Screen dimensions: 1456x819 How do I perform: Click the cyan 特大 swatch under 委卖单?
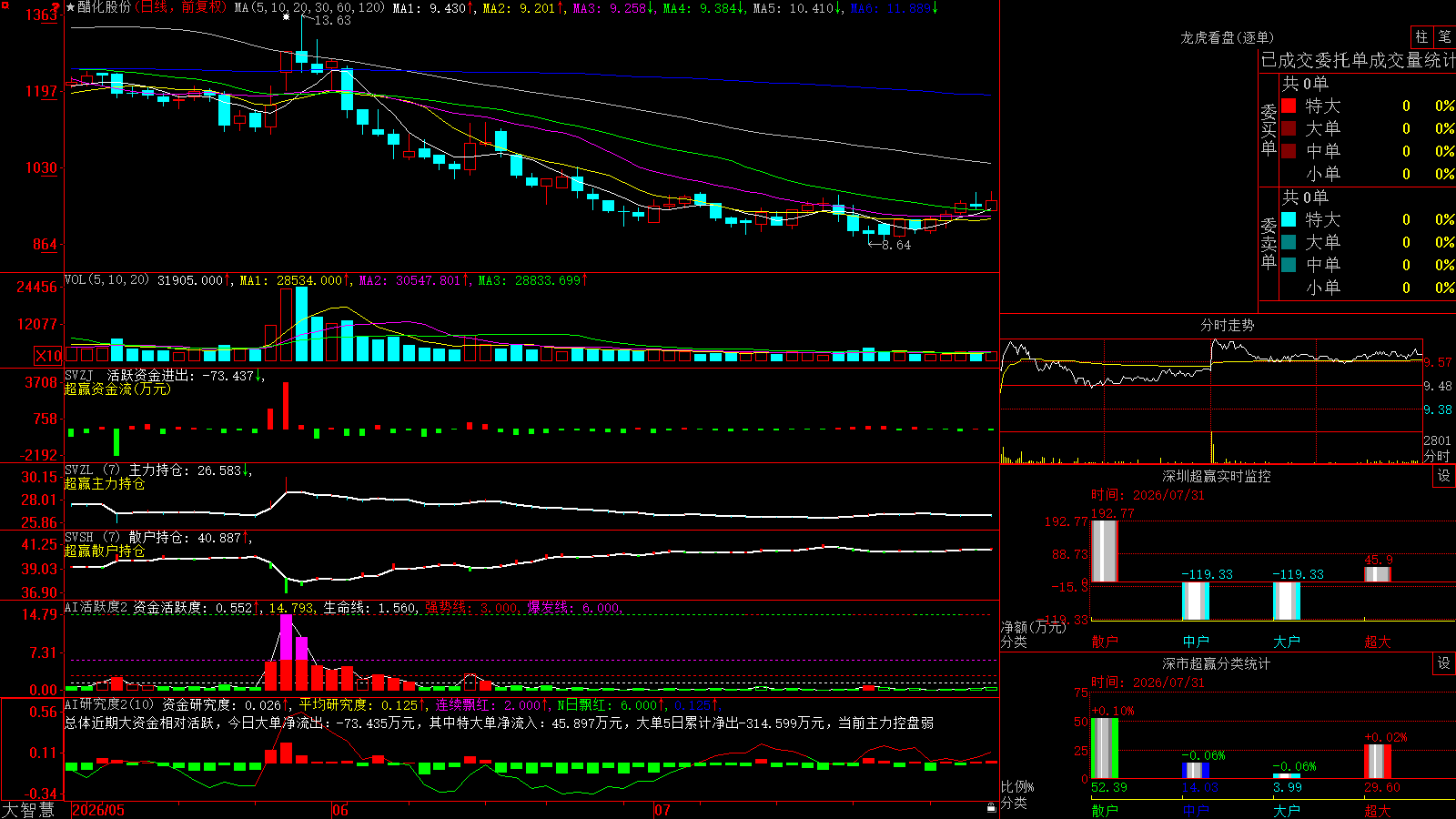click(1289, 219)
